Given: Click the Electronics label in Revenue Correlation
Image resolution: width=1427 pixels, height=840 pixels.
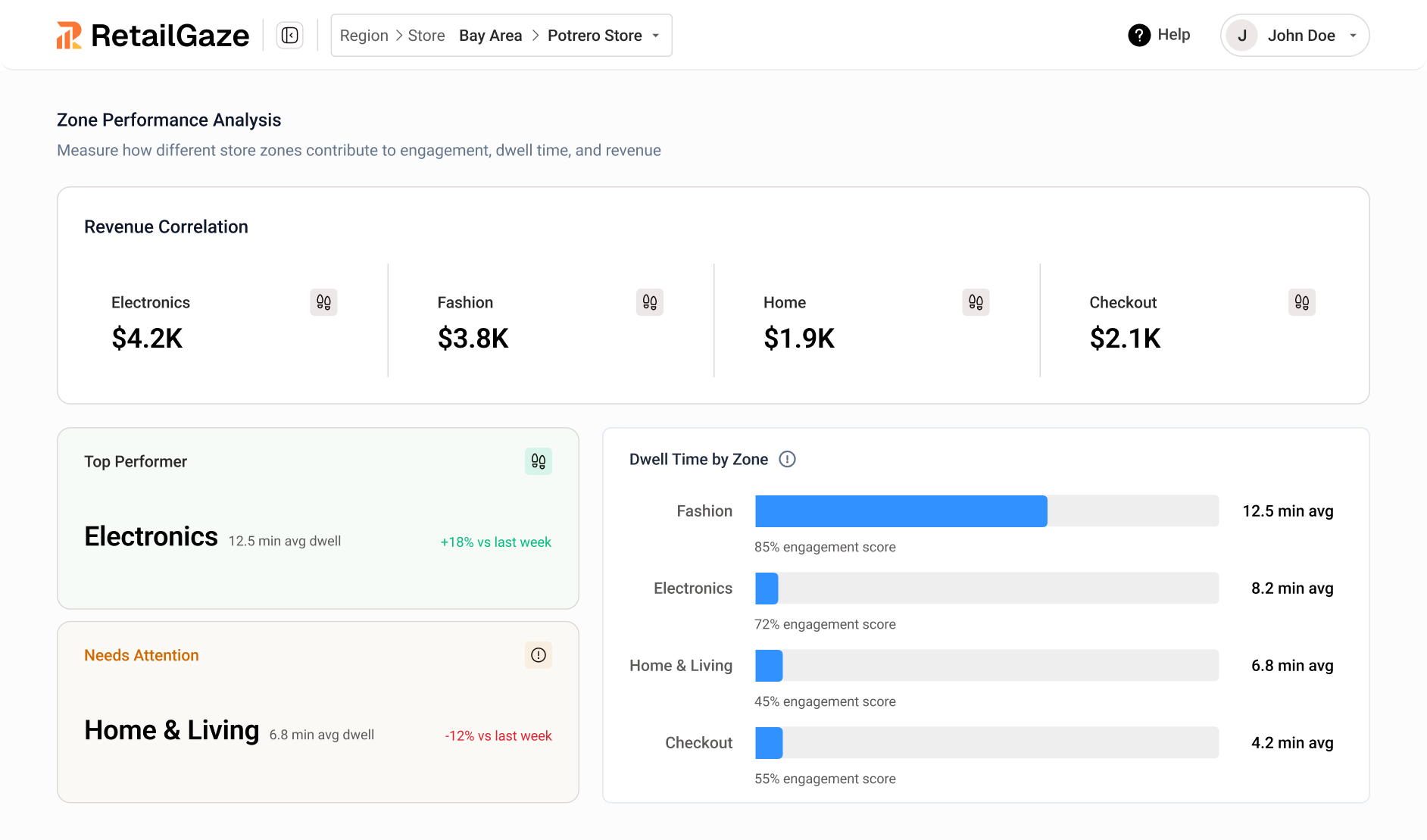Looking at the screenshot, I should pos(151,302).
